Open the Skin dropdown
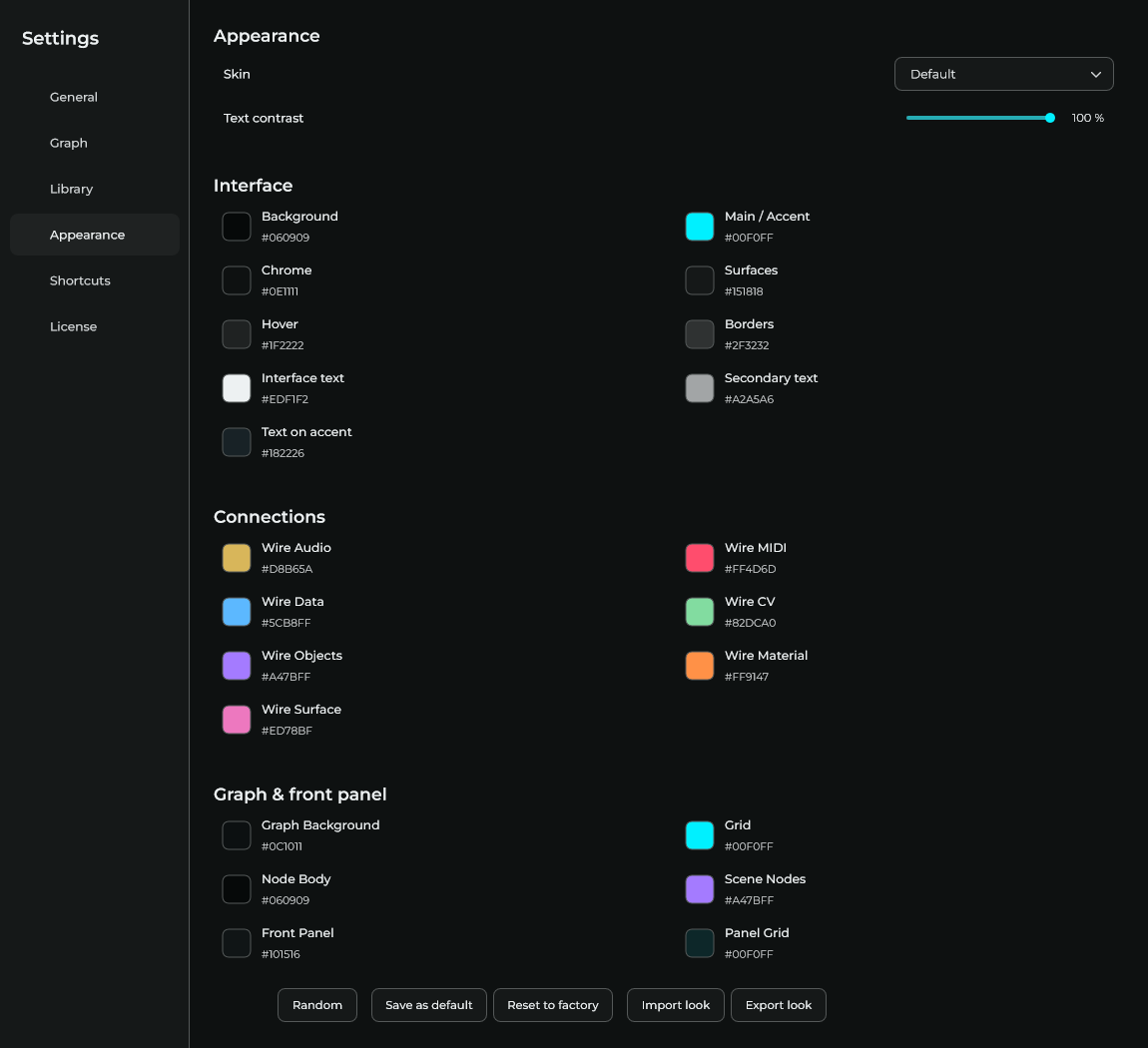The image size is (1148, 1048). click(1004, 74)
